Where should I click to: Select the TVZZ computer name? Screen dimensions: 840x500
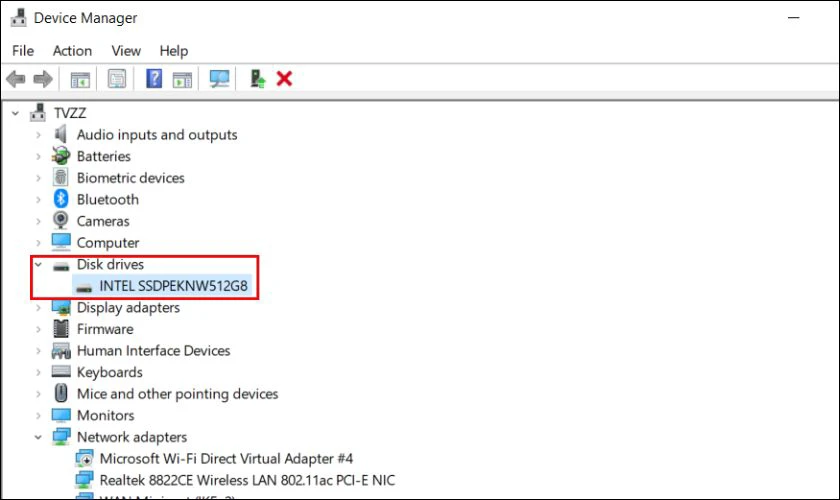click(x=70, y=113)
